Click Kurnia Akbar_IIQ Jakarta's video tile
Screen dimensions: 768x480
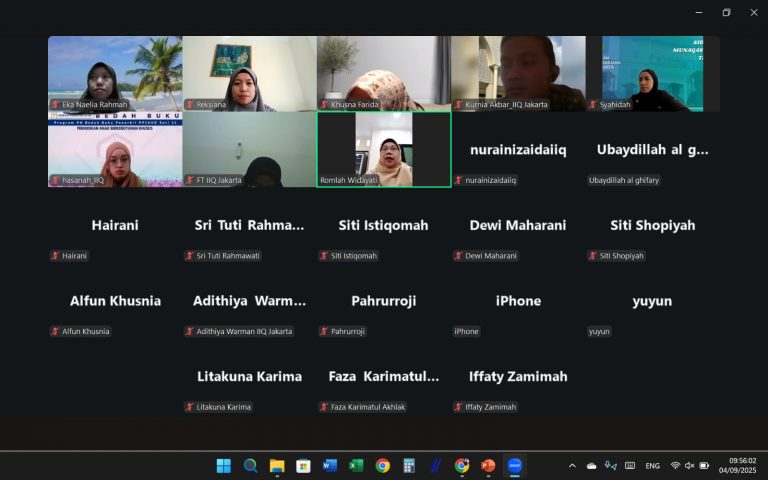tap(518, 73)
